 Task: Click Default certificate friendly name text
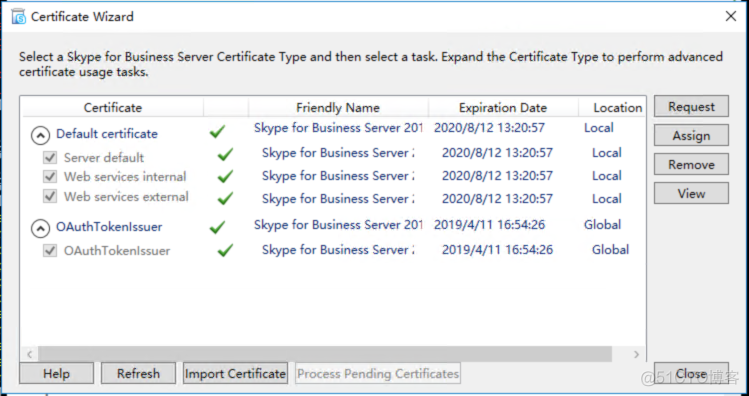coord(338,128)
